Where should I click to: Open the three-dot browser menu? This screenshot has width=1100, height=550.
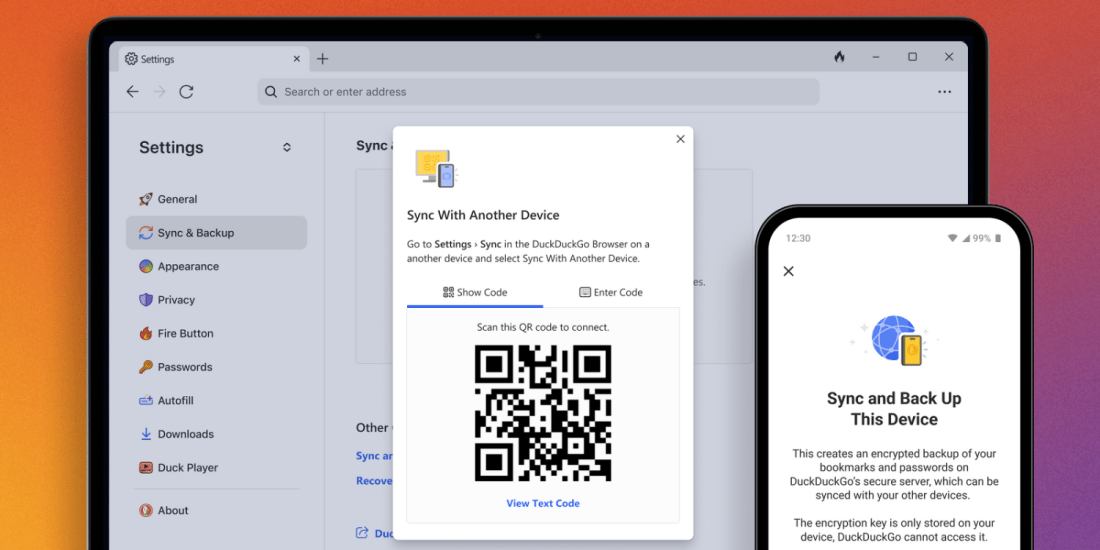[944, 91]
